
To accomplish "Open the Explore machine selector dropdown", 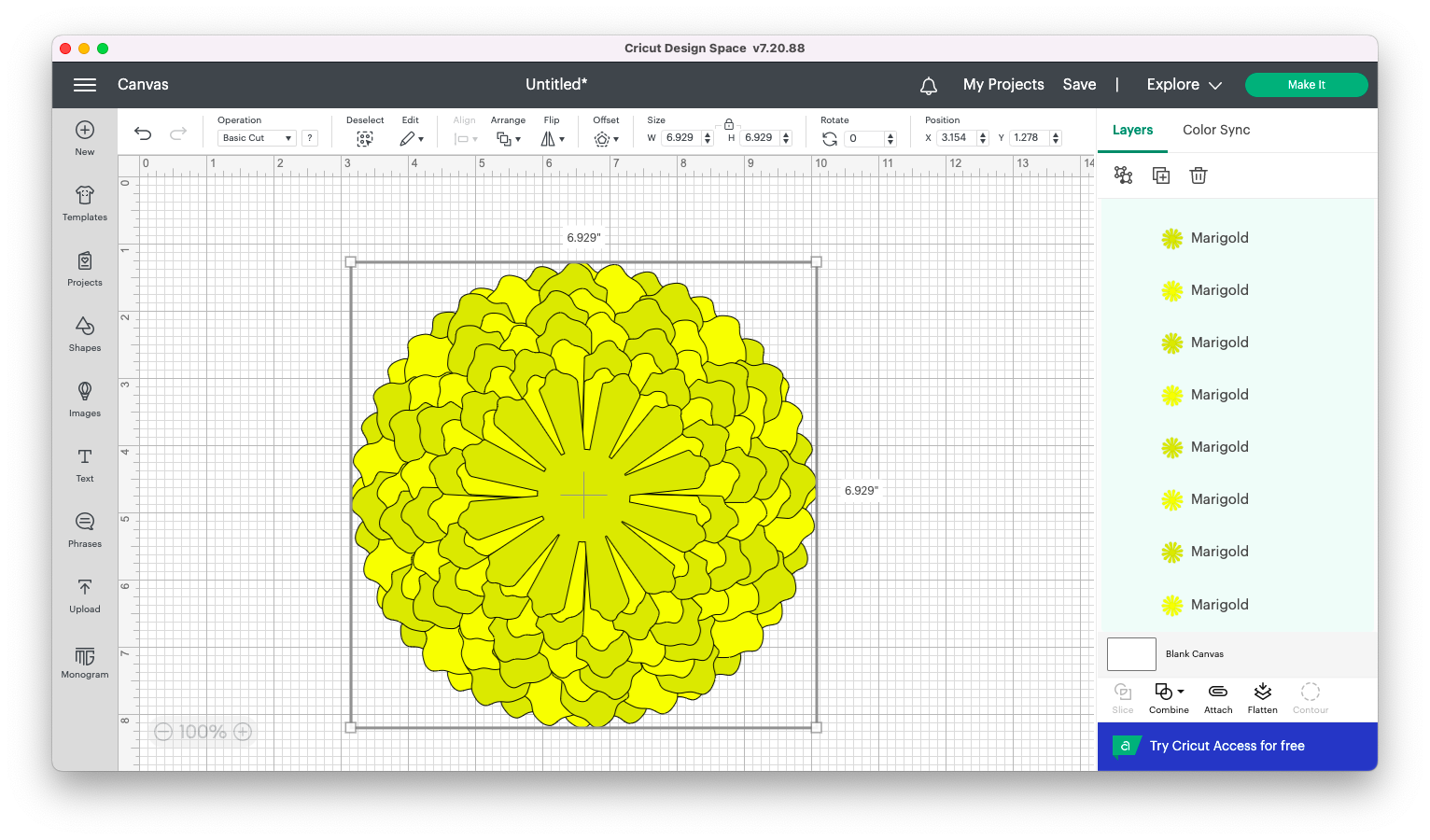I will tap(1184, 85).
